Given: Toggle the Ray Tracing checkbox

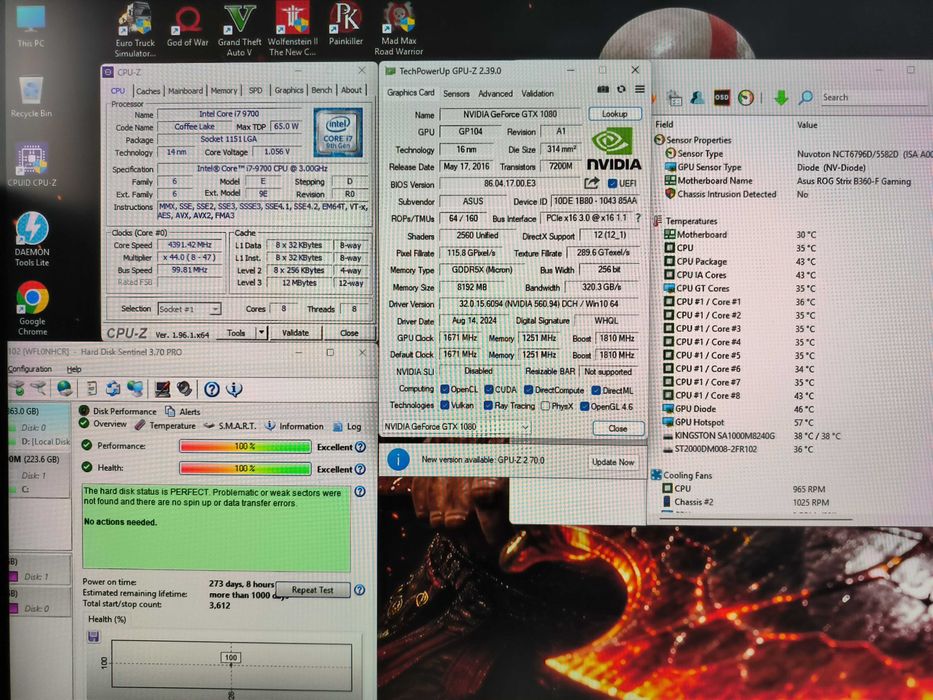Looking at the screenshot, I should point(489,405).
